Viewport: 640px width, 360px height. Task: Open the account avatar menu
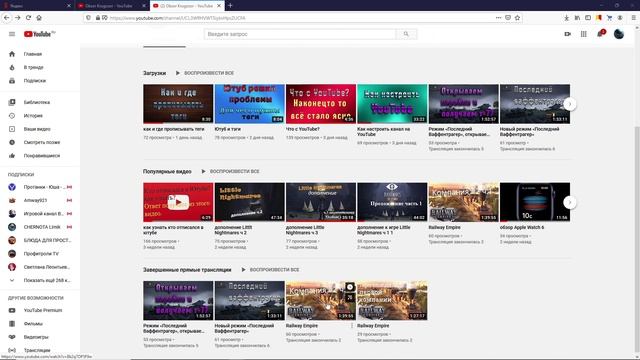click(x=619, y=34)
